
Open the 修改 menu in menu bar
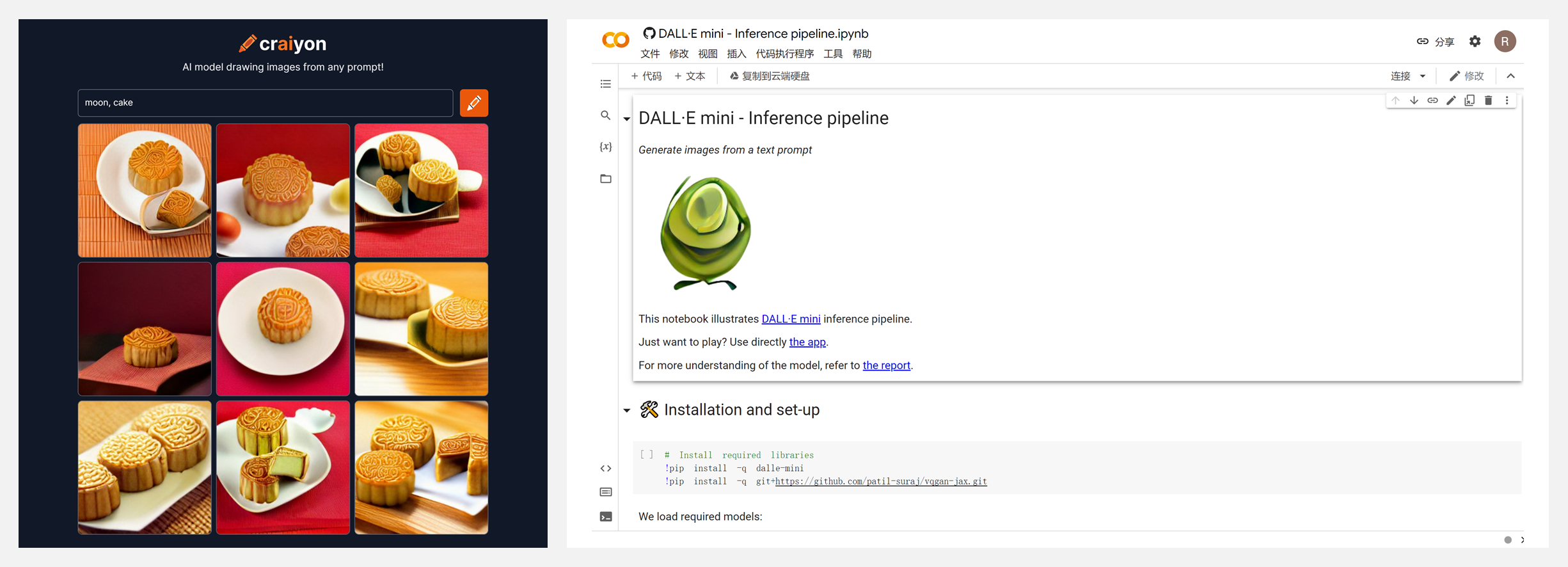point(679,54)
